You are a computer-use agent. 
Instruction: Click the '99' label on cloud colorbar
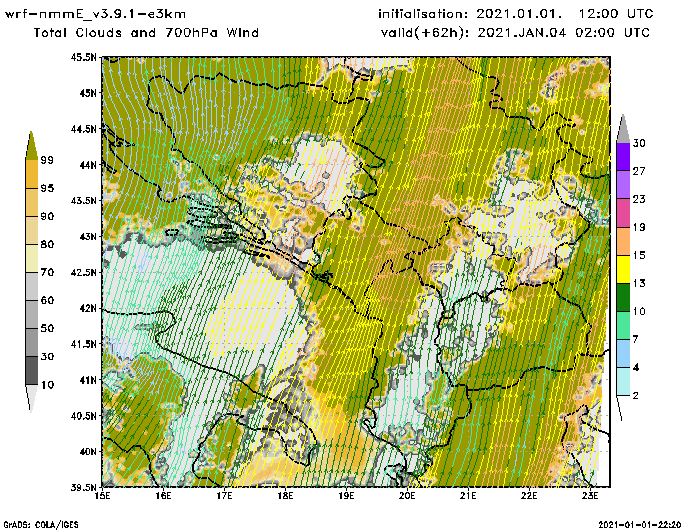[x=47, y=160]
